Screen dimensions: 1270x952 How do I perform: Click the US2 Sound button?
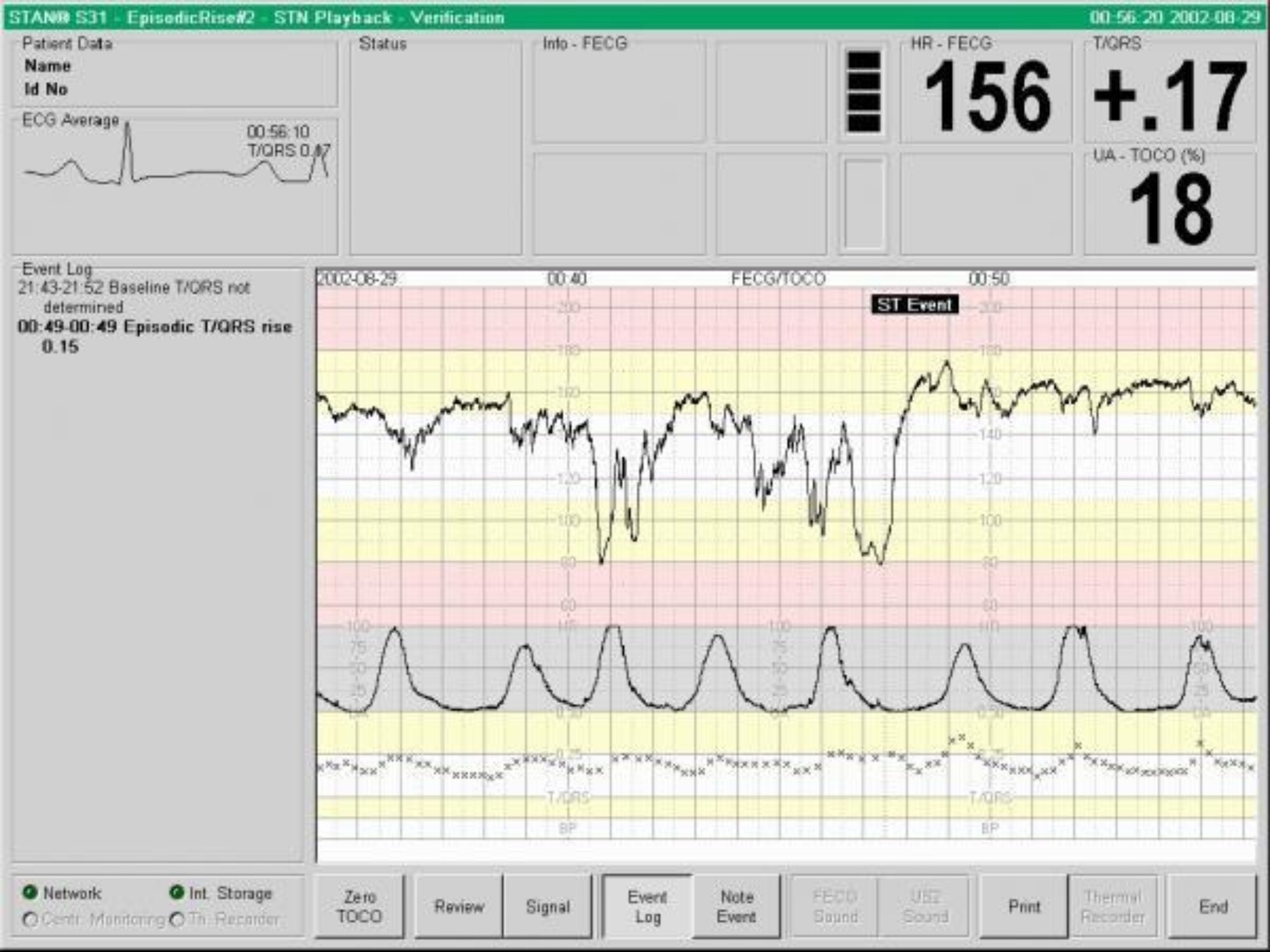coord(925,906)
